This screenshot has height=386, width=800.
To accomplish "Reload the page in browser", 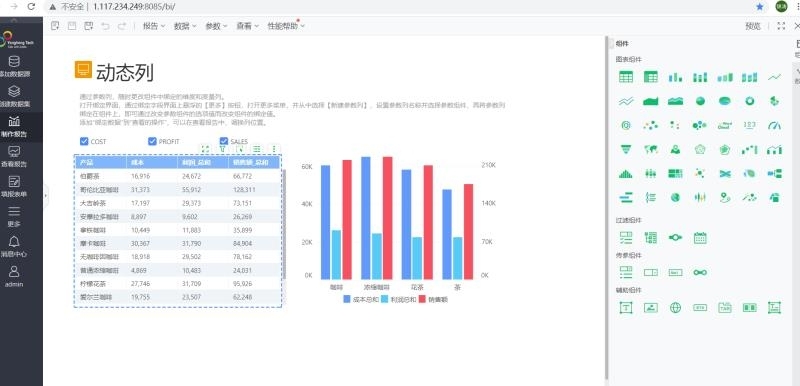I will coord(31,7).
